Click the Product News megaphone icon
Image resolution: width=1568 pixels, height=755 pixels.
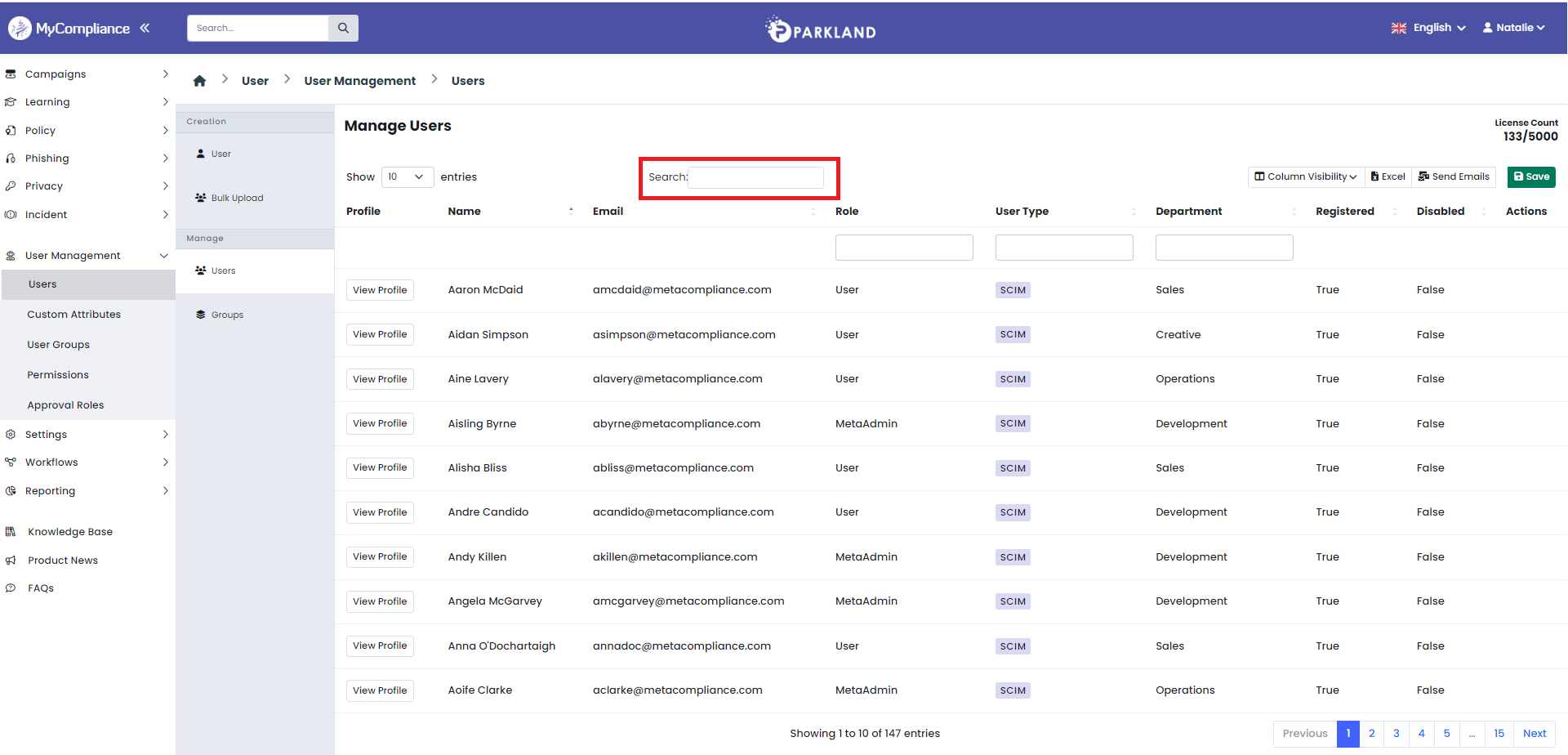click(x=11, y=561)
